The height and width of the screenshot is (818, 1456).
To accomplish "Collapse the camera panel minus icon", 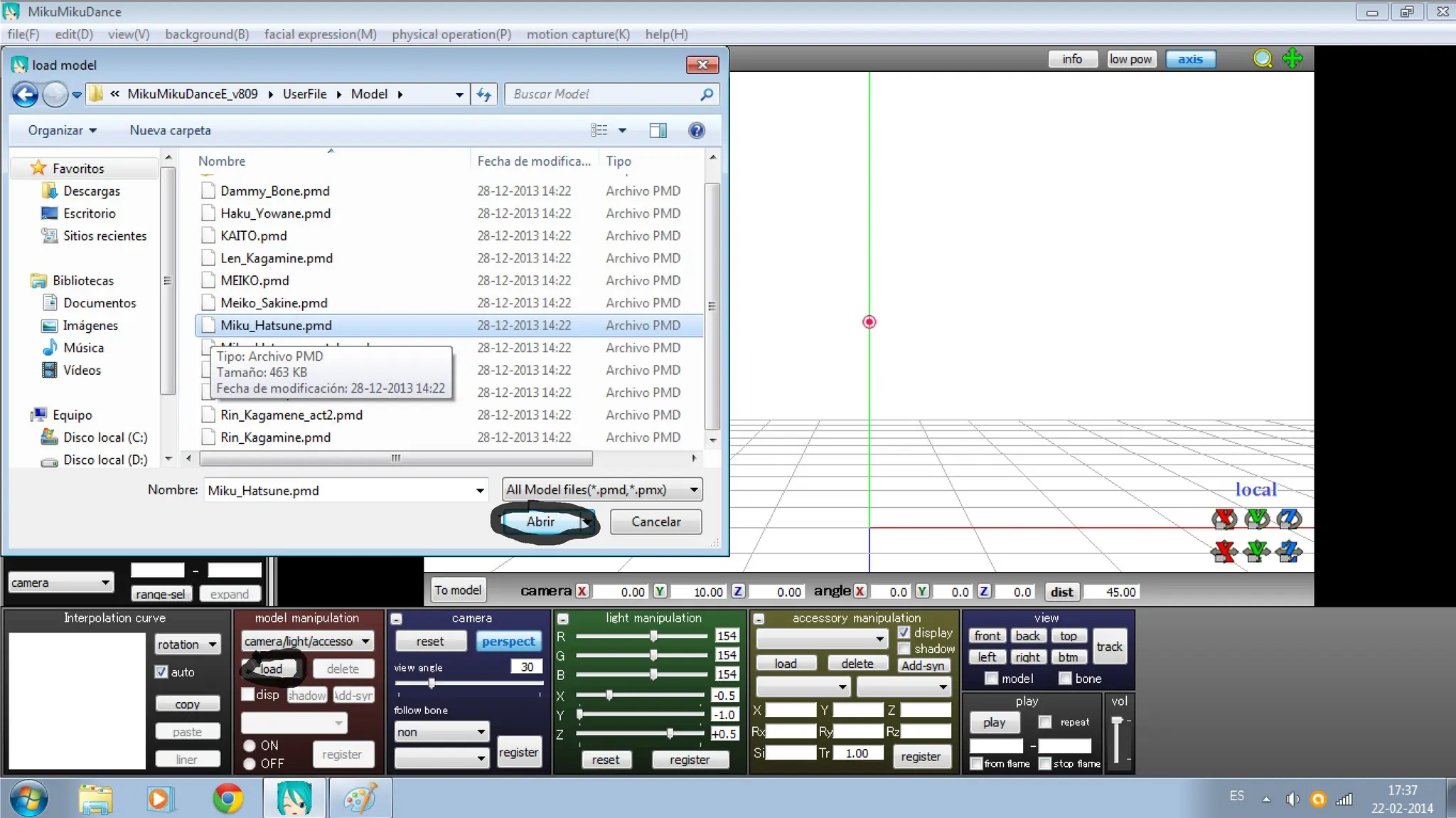I will coord(397,619).
